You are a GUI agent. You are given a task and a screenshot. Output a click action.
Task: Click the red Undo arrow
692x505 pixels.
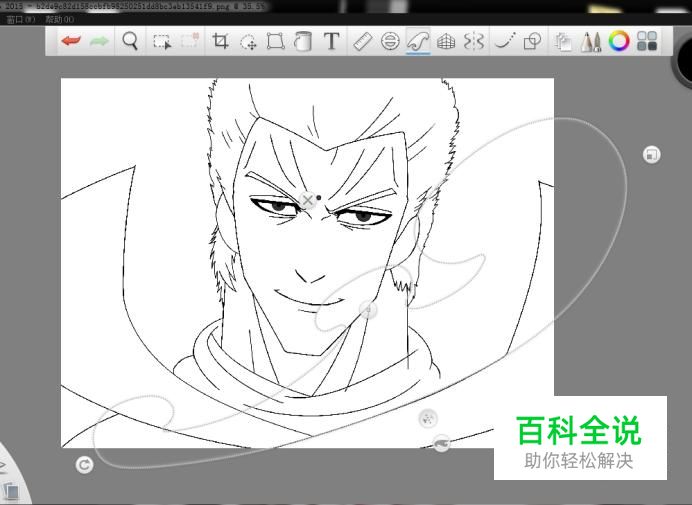pos(71,41)
